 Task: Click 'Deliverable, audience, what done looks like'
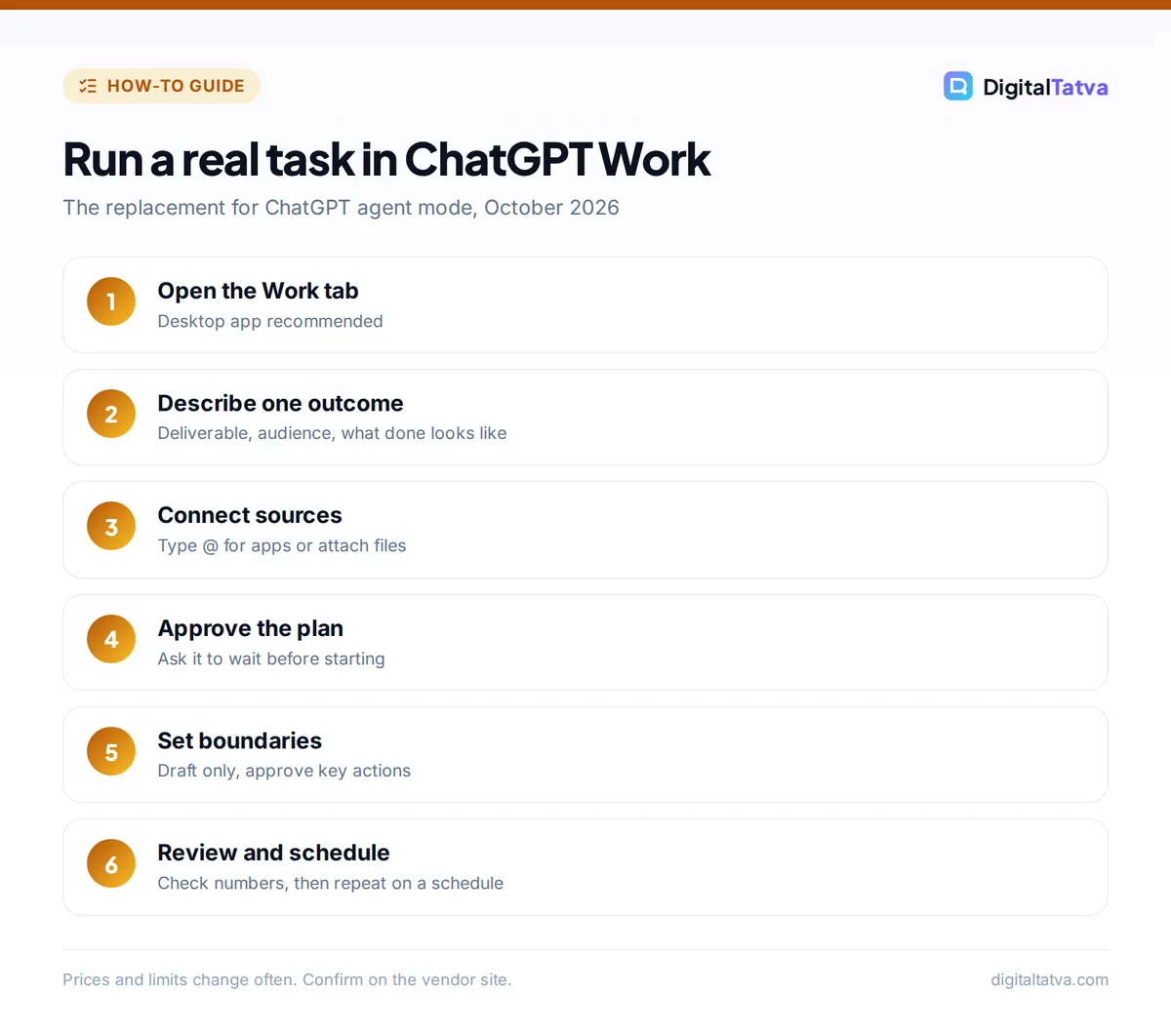click(332, 433)
